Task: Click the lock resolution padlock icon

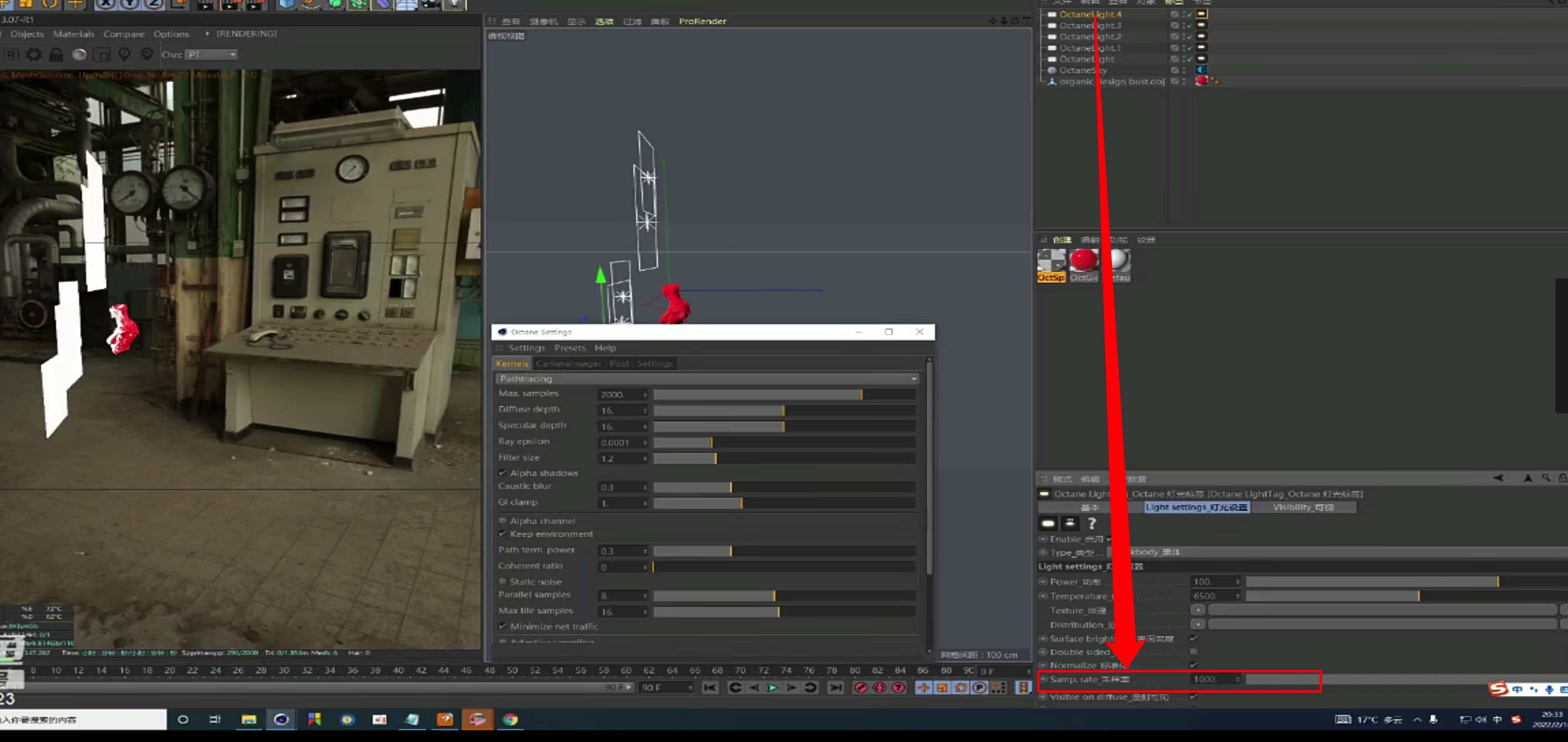Action: pyautogui.click(x=56, y=55)
